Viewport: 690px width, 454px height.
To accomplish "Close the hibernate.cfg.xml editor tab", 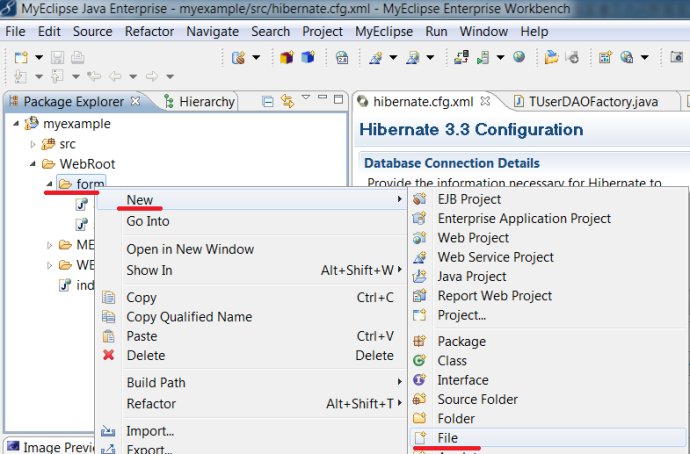I will pyautogui.click(x=485, y=101).
